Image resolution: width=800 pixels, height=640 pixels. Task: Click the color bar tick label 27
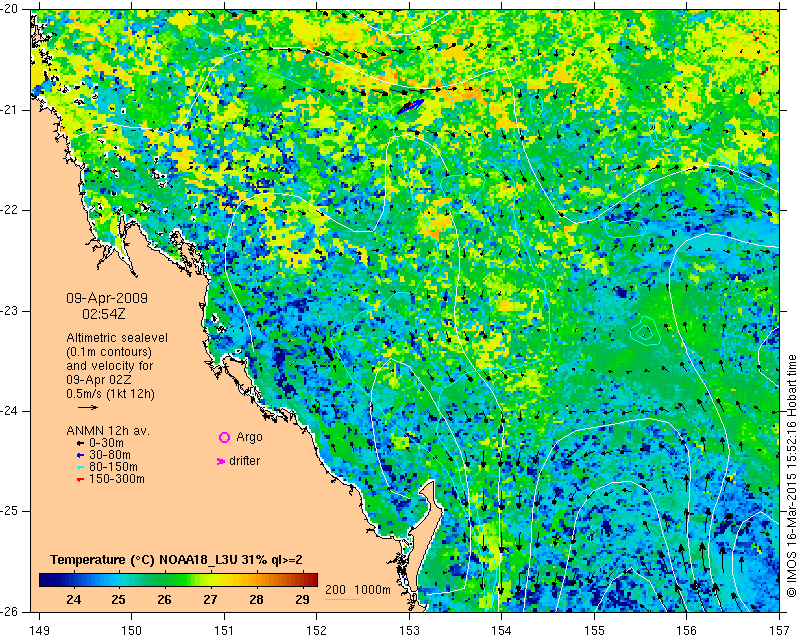[x=210, y=599]
